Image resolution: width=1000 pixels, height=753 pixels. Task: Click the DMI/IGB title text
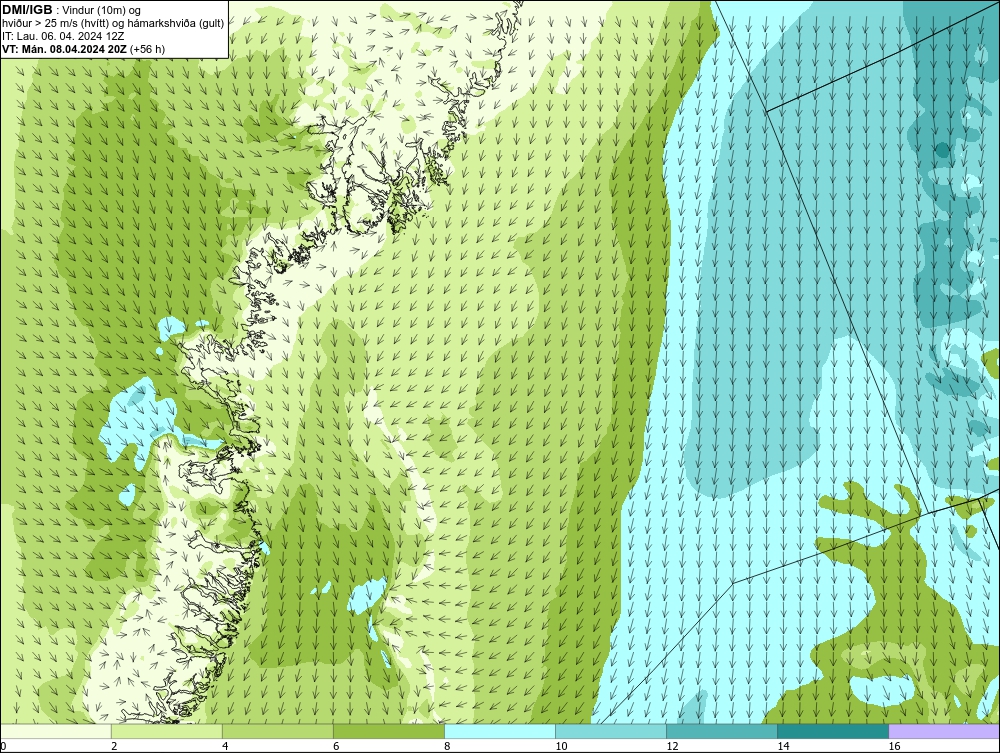click(27, 10)
